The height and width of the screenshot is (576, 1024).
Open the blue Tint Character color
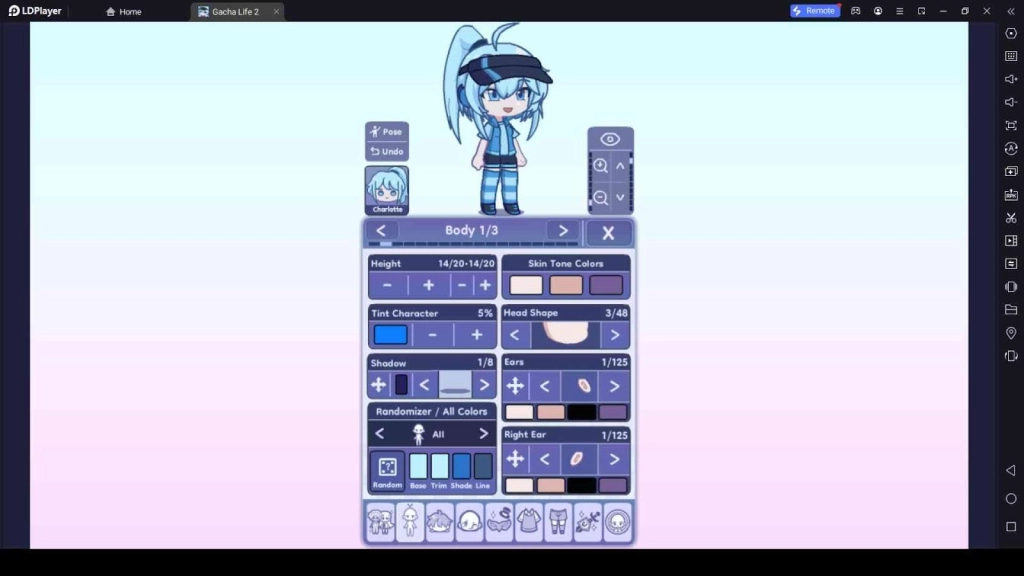pyautogui.click(x=391, y=335)
